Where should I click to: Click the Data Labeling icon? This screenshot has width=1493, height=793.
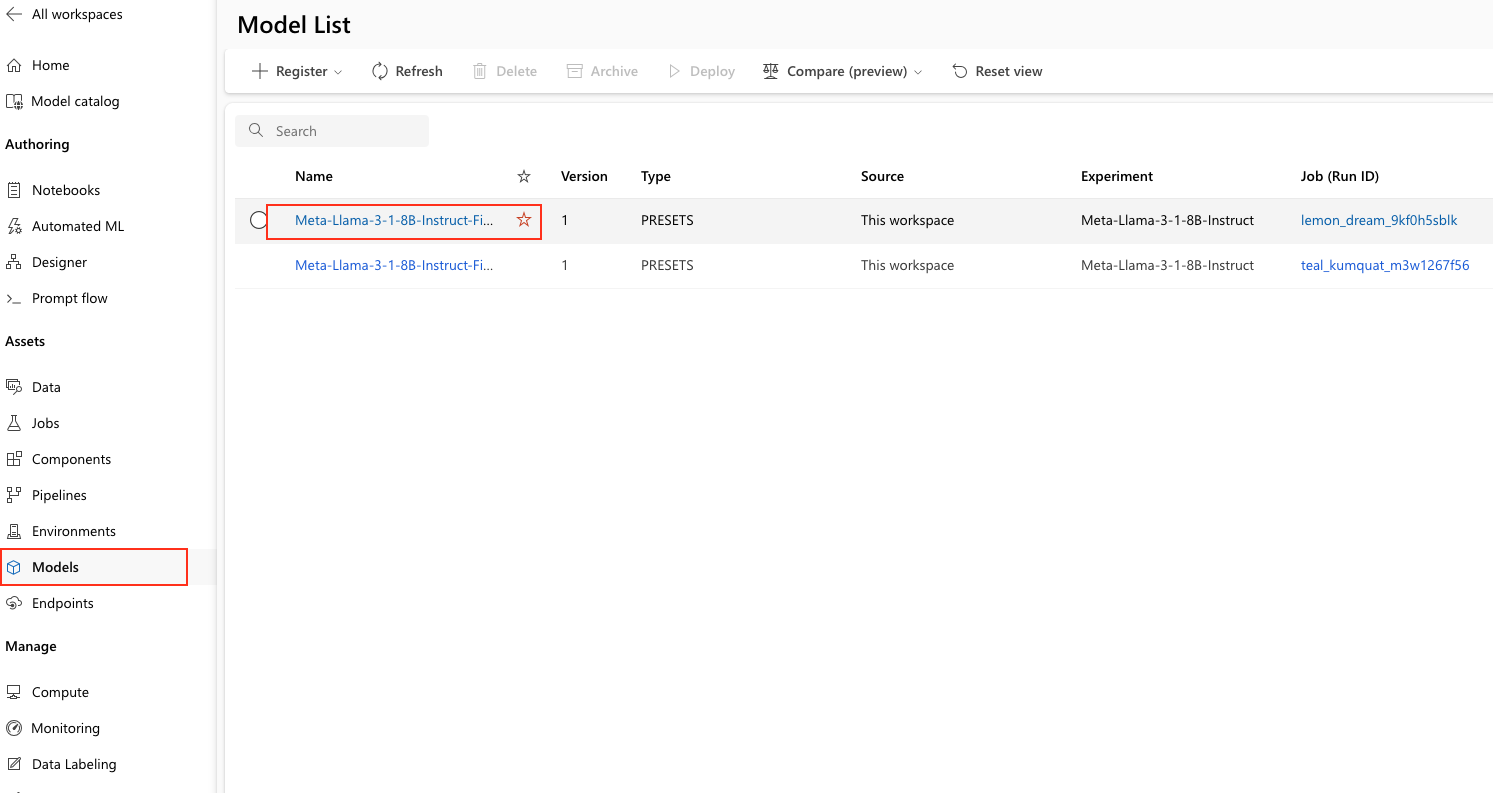14,764
